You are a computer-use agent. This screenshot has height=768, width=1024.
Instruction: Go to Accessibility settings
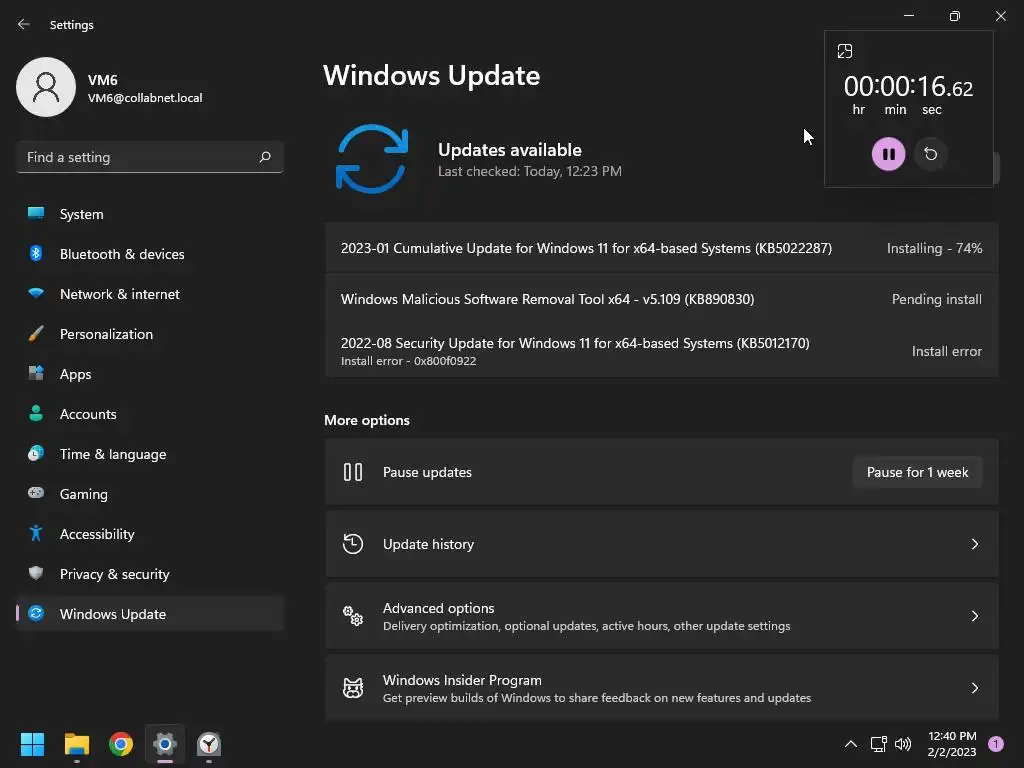[150, 534]
